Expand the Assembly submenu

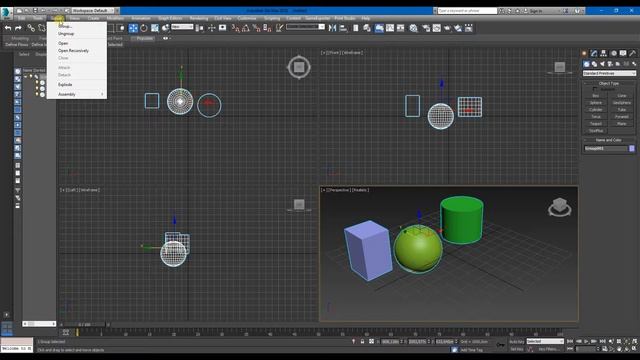coord(77,94)
